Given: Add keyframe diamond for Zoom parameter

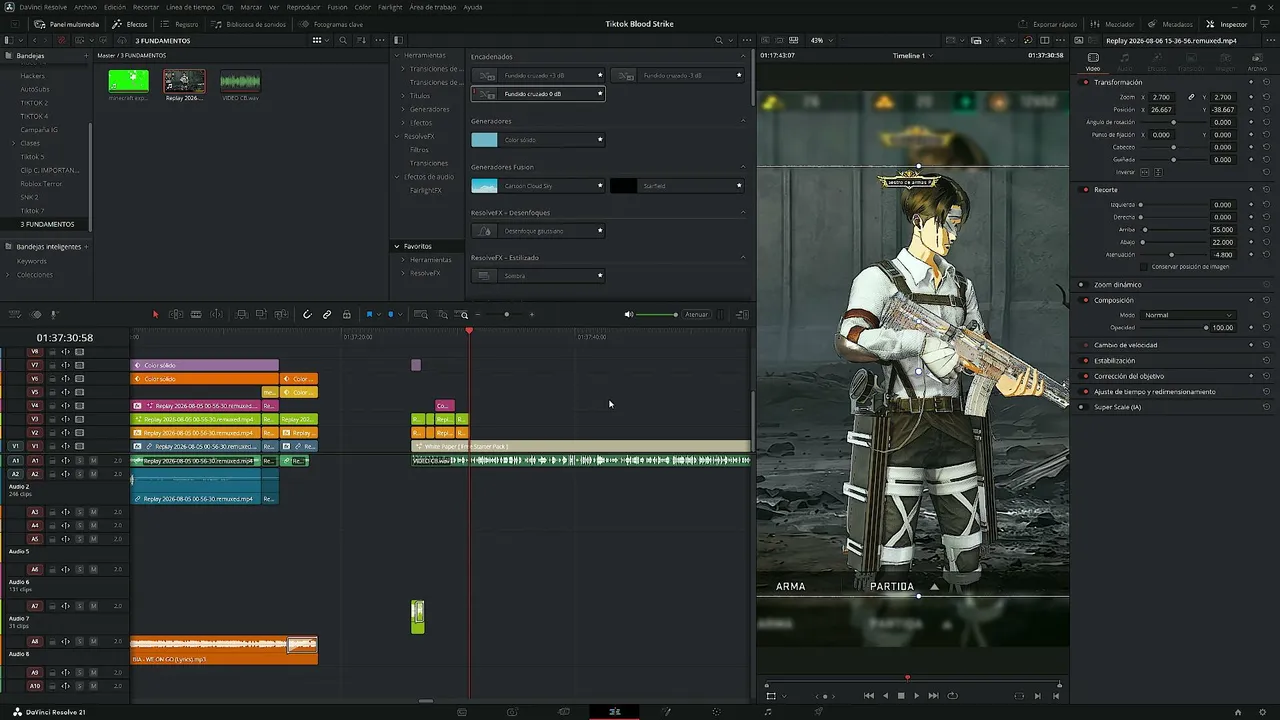Looking at the screenshot, I should (x=1251, y=97).
